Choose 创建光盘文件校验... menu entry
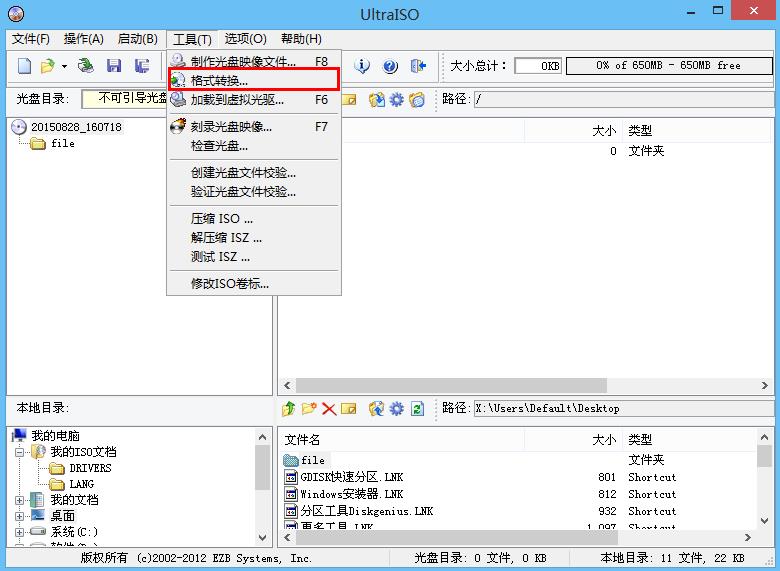This screenshot has height=571, width=780. 254,173
